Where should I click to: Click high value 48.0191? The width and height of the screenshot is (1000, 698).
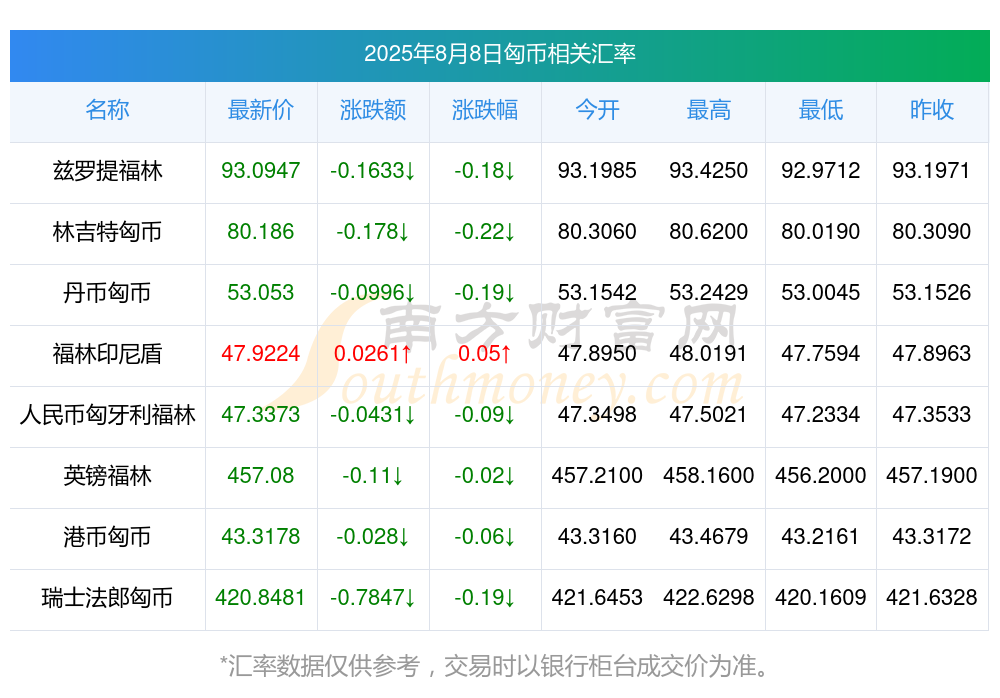tap(709, 353)
